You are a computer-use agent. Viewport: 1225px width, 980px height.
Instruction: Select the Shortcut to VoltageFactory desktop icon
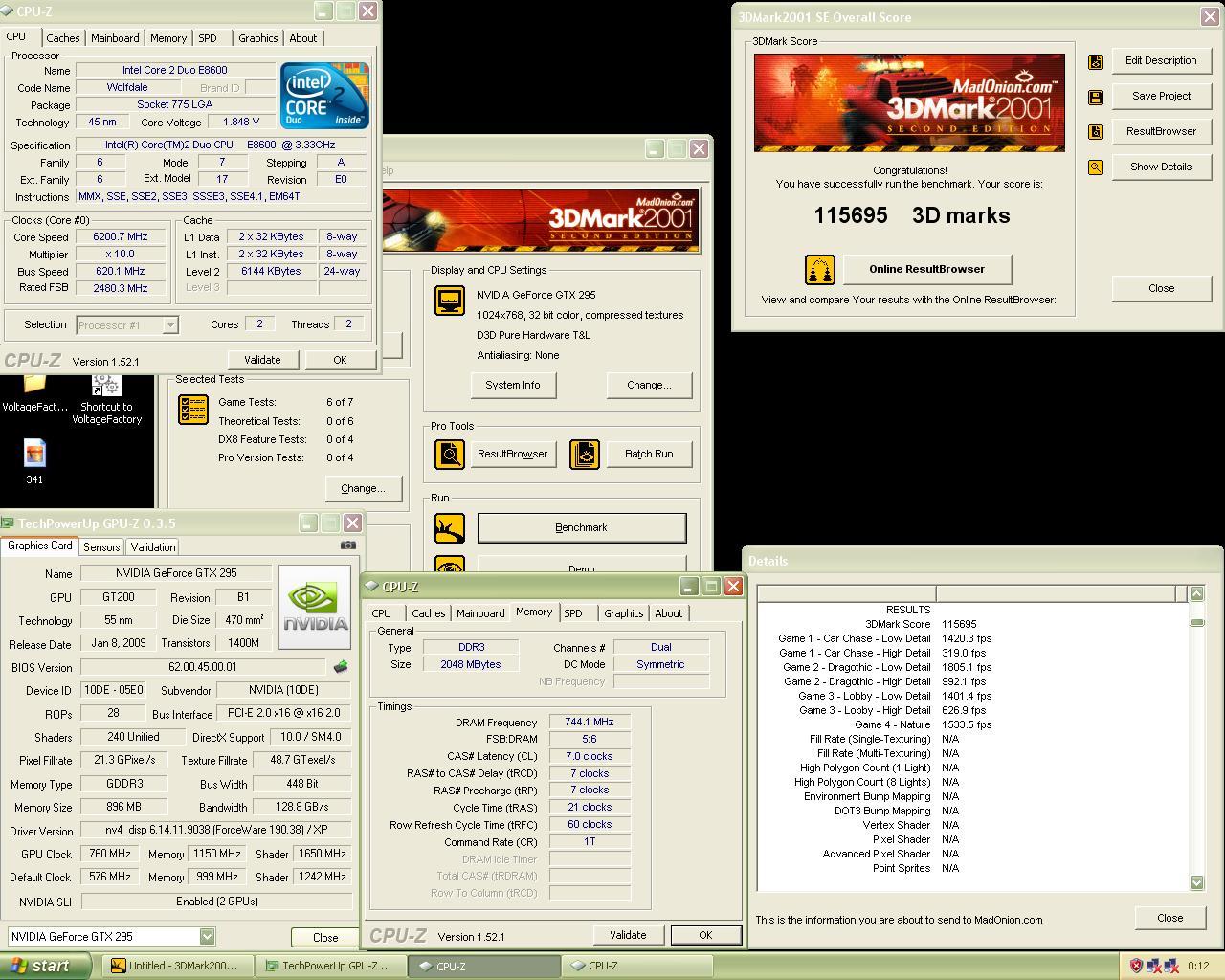pos(106,398)
